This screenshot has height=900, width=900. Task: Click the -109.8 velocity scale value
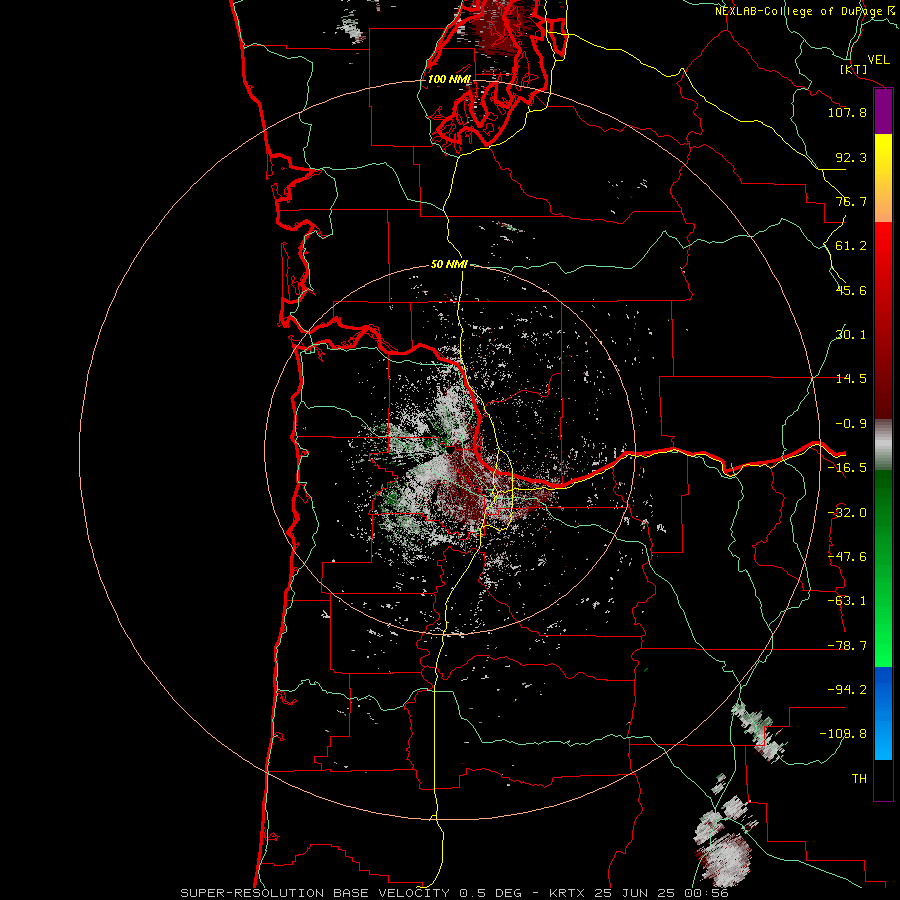(x=843, y=734)
